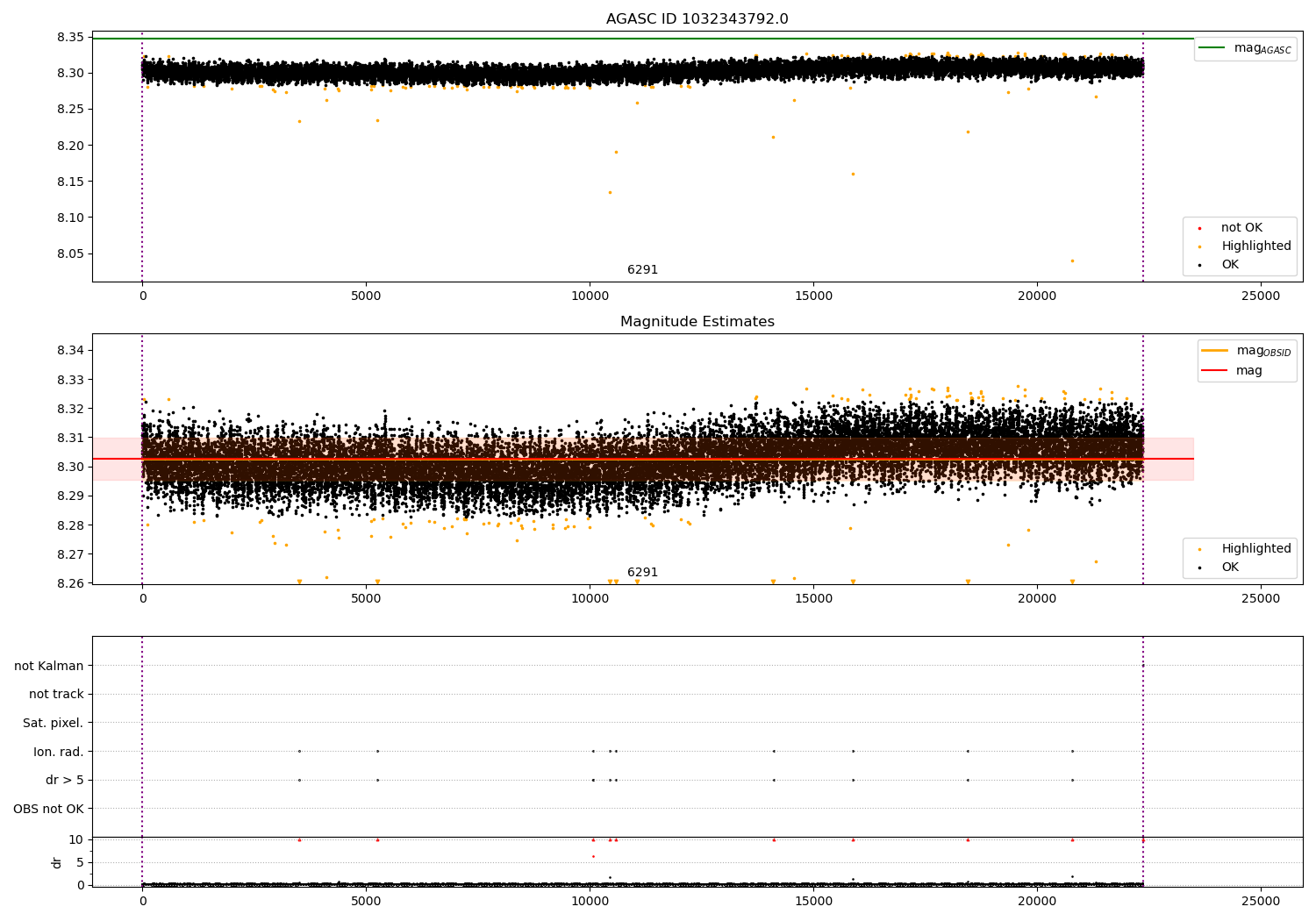Click the '20000' x-axis tick under middle plot
The width and height of the screenshot is (1316, 921).
tap(1037, 599)
